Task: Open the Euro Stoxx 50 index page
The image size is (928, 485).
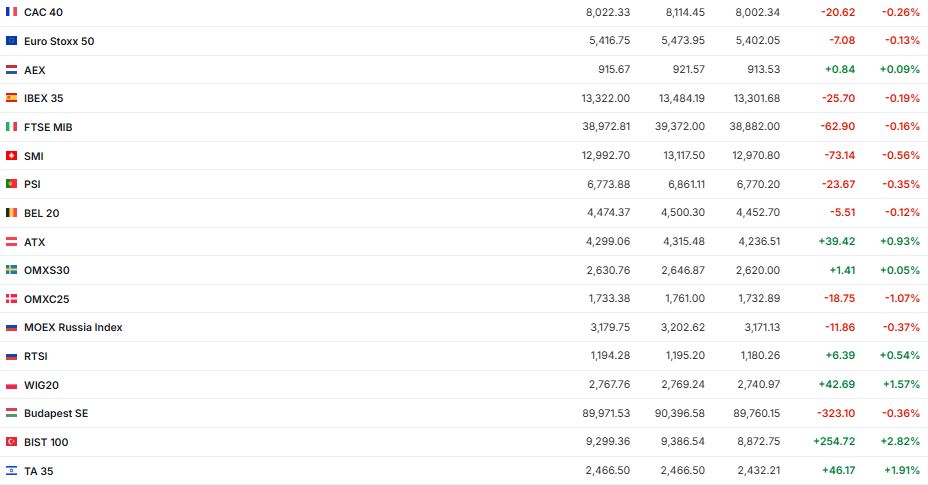Action: click(59, 41)
